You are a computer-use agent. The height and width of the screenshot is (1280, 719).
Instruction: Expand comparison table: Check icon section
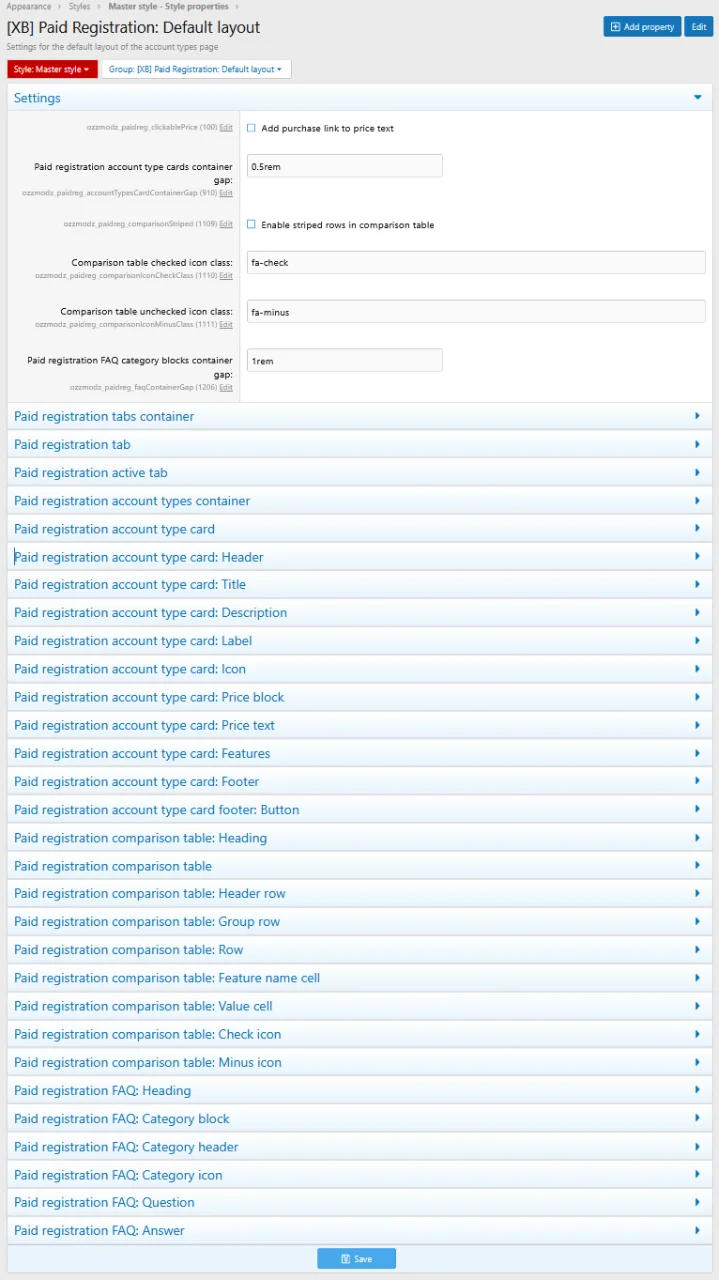360,1034
